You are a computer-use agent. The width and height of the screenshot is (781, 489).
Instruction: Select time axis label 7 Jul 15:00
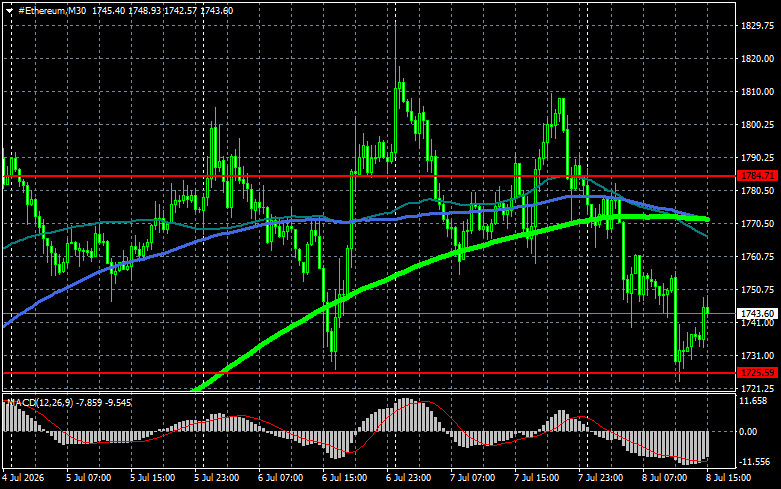(536, 478)
